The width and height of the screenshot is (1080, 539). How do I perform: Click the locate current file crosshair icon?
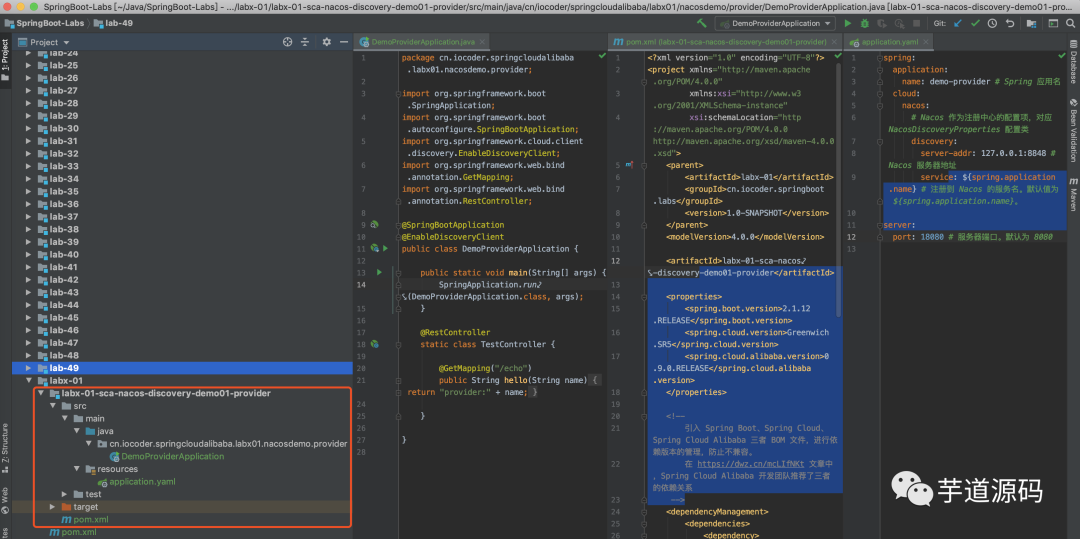point(288,42)
